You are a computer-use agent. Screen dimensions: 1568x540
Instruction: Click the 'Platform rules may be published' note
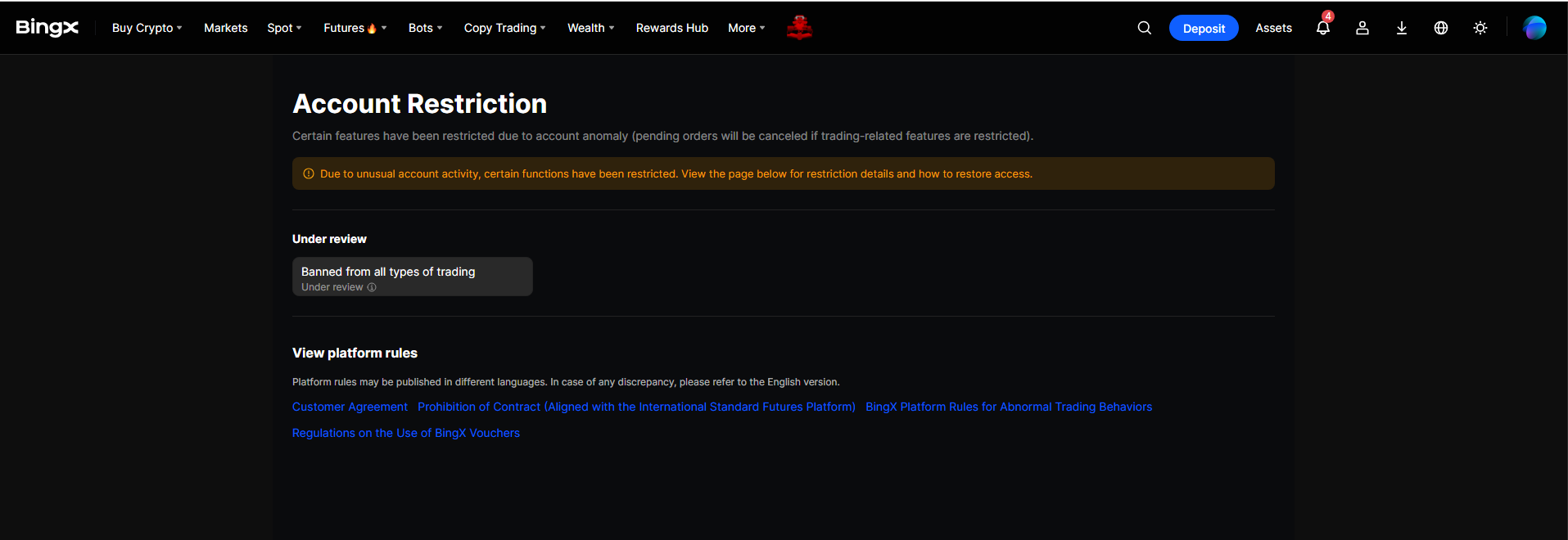(566, 382)
